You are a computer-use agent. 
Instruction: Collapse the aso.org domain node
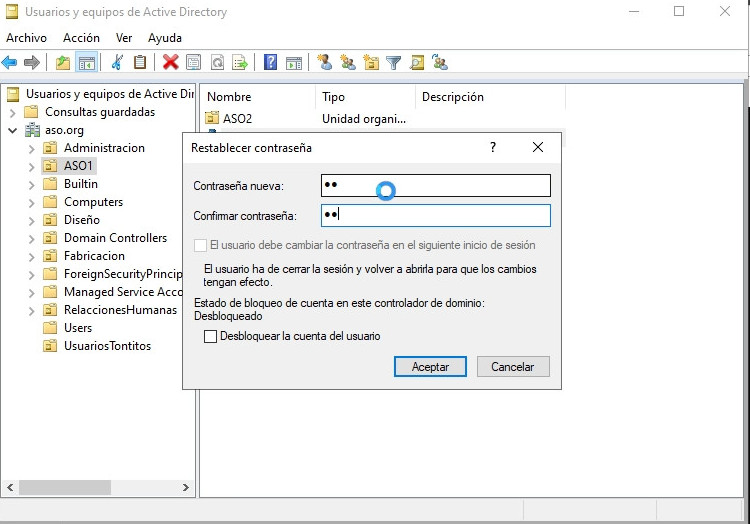tap(12, 130)
